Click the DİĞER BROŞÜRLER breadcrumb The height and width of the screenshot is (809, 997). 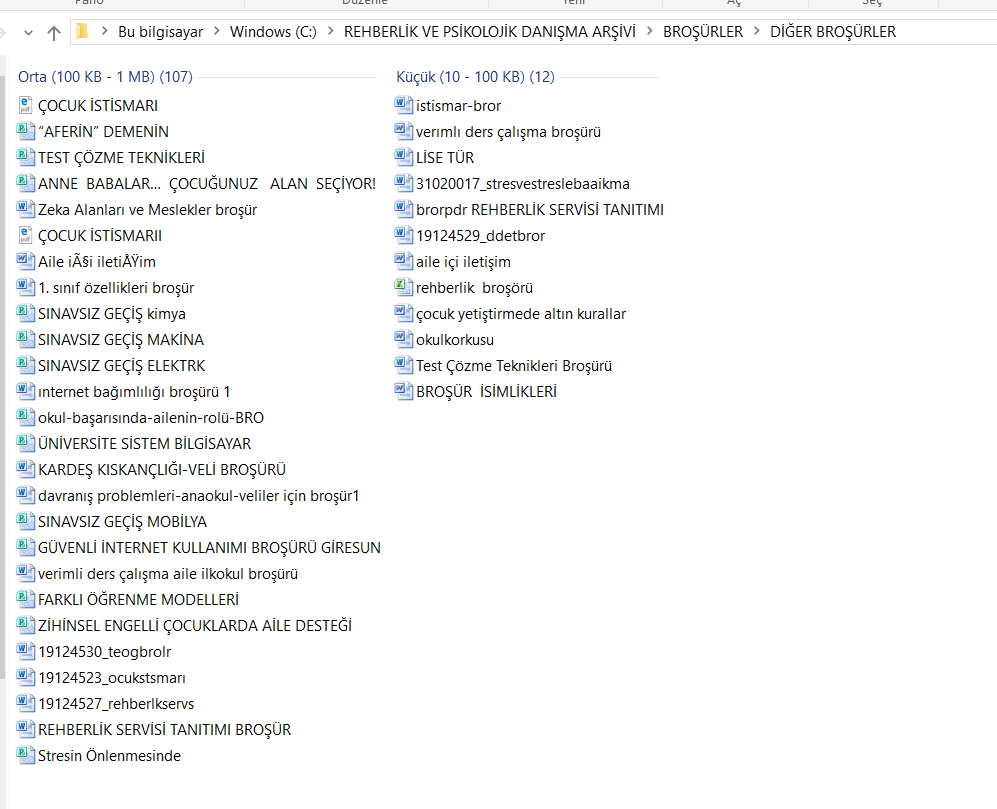[833, 32]
